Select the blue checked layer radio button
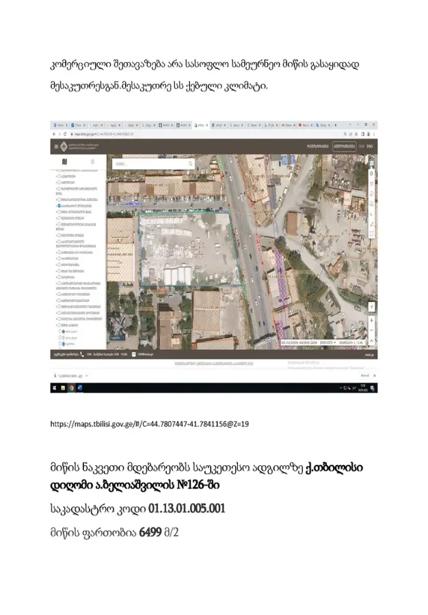428x615 pixels. 59,206
